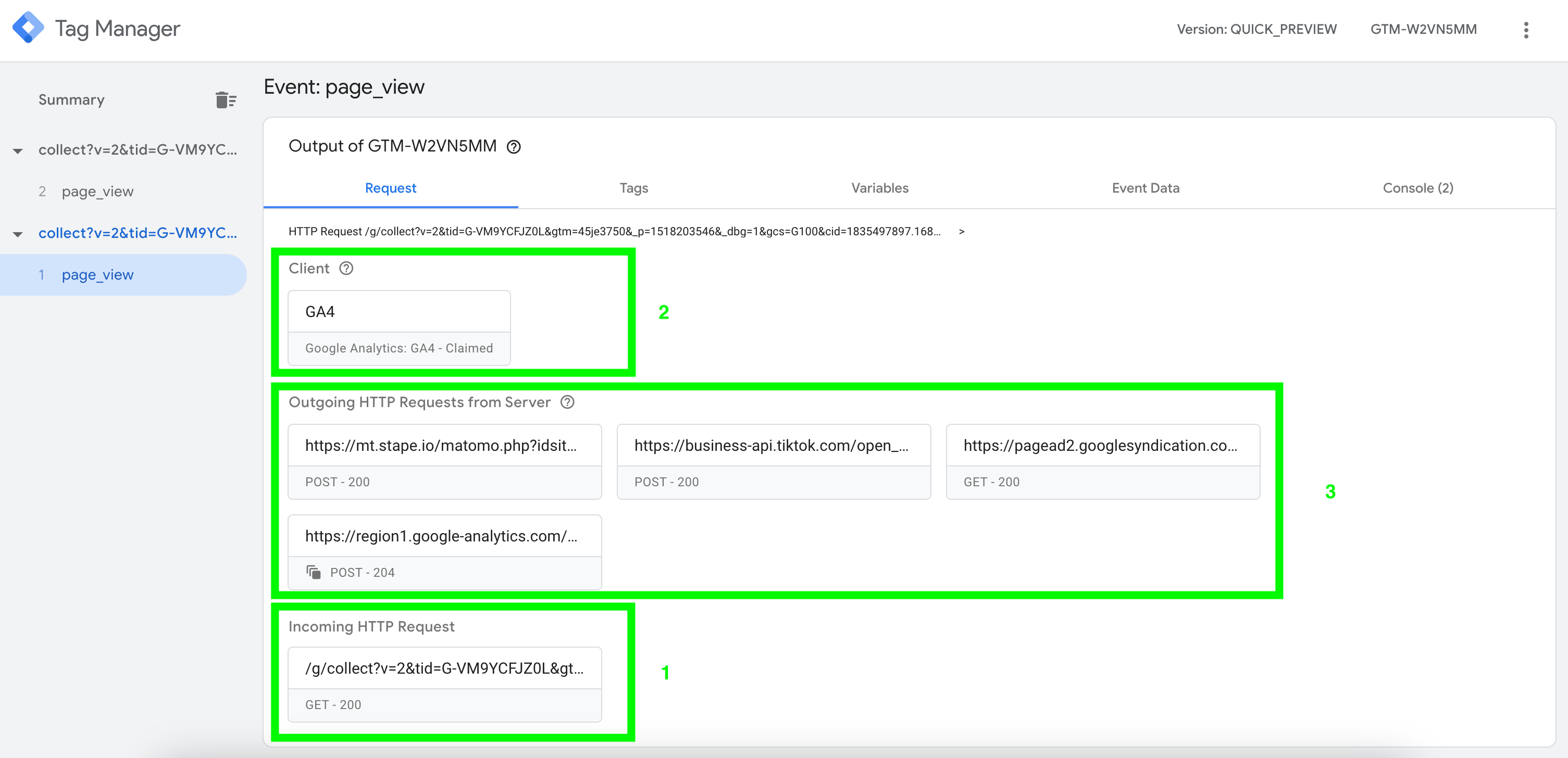Open the Event Data tab
Screen dimensions: 1568x758
pos(1146,188)
